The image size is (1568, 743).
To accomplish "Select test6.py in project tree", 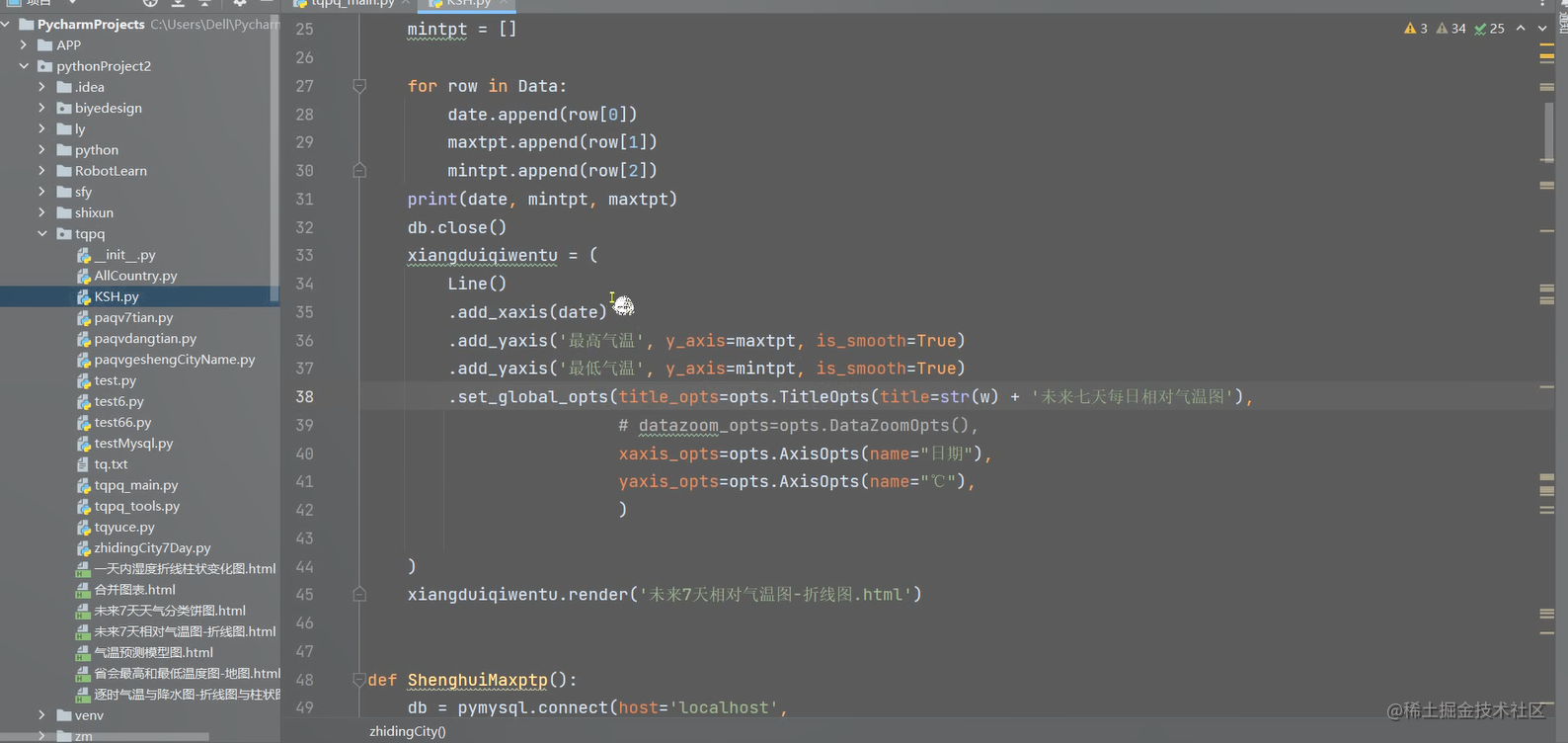I will point(118,401).
